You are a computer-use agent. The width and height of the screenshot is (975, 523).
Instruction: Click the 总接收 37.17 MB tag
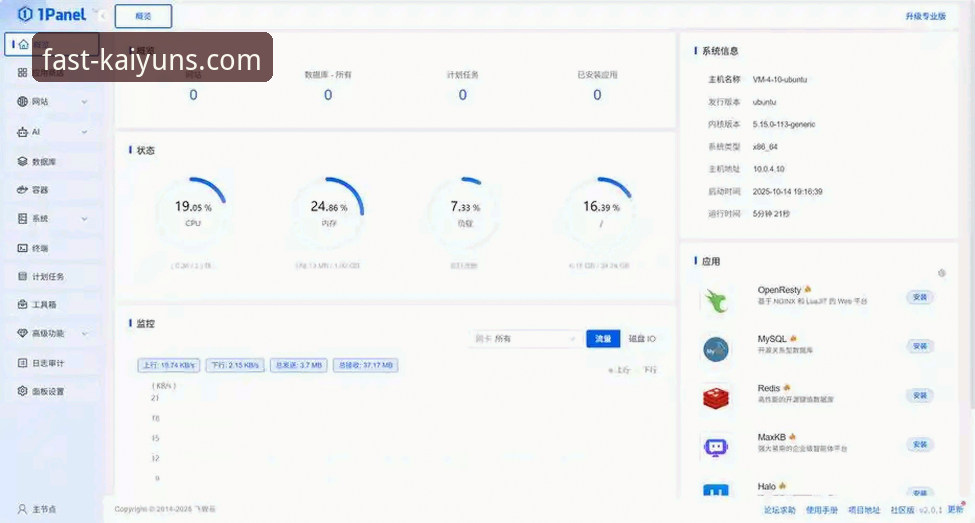point(366,365)
